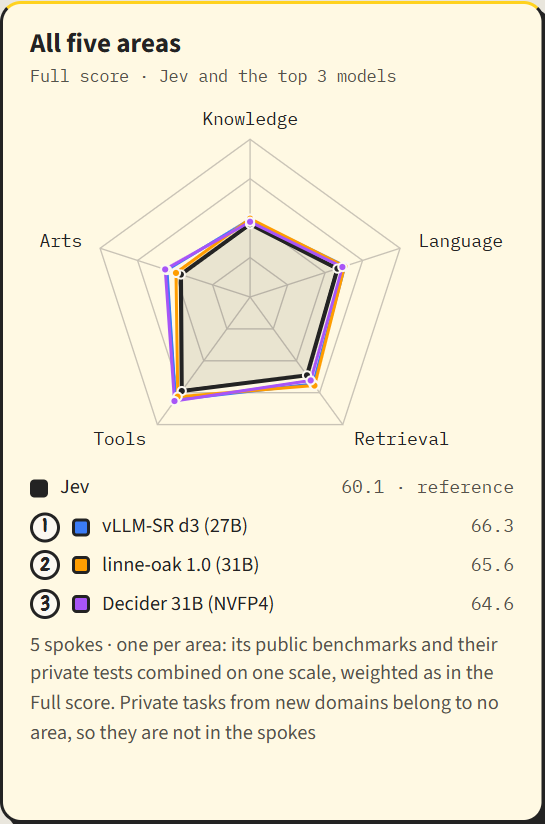Viewport: 545px width, 824px height.
Task: Click the purple Tools data point
Action: [x=175, y=400]
